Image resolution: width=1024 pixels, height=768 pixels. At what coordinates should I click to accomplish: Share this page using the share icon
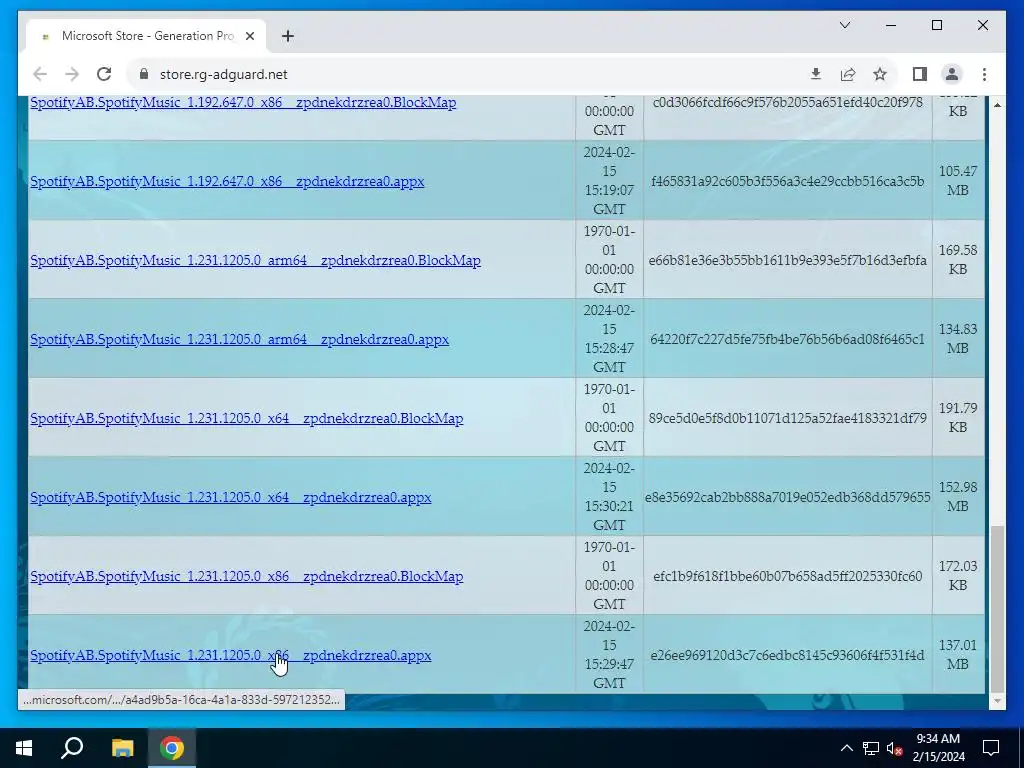click(848, 74)
